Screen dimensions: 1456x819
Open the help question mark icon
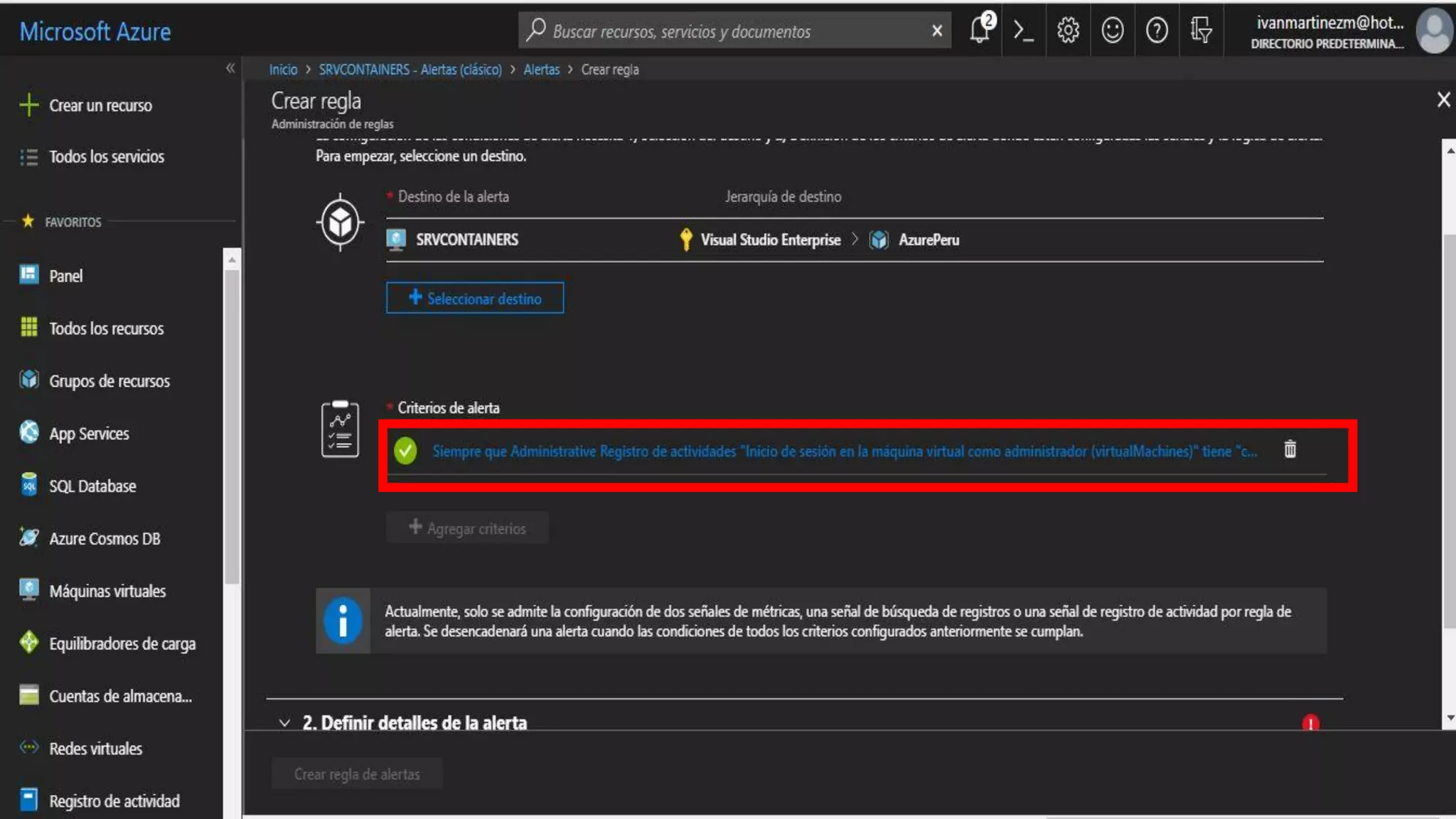pyautogui.click(x=1157, y=31)
